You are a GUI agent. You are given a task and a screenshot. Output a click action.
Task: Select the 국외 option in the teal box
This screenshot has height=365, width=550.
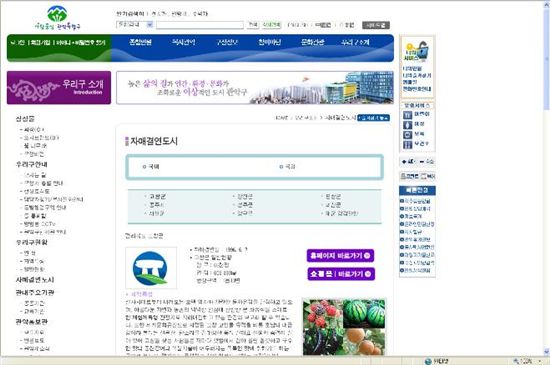click(x=287, y=167)
